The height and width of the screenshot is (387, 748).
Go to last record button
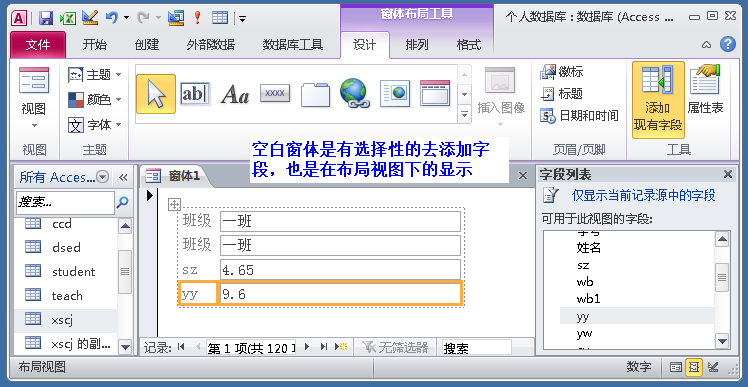pos(324,347)
